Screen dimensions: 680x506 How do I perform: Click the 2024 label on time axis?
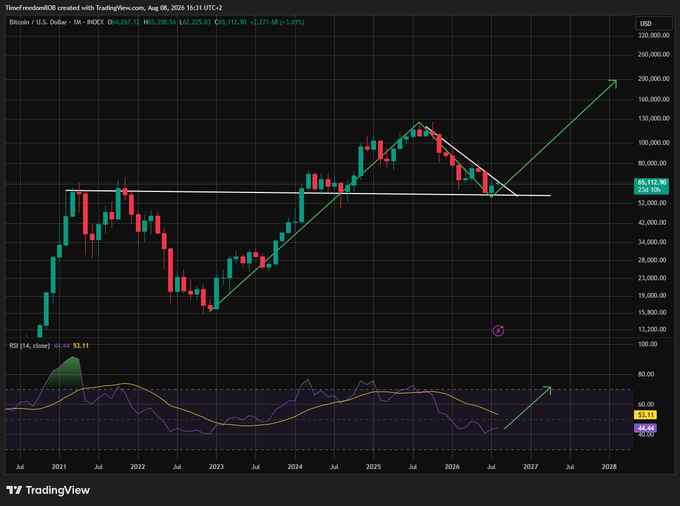tap(295, 467)
